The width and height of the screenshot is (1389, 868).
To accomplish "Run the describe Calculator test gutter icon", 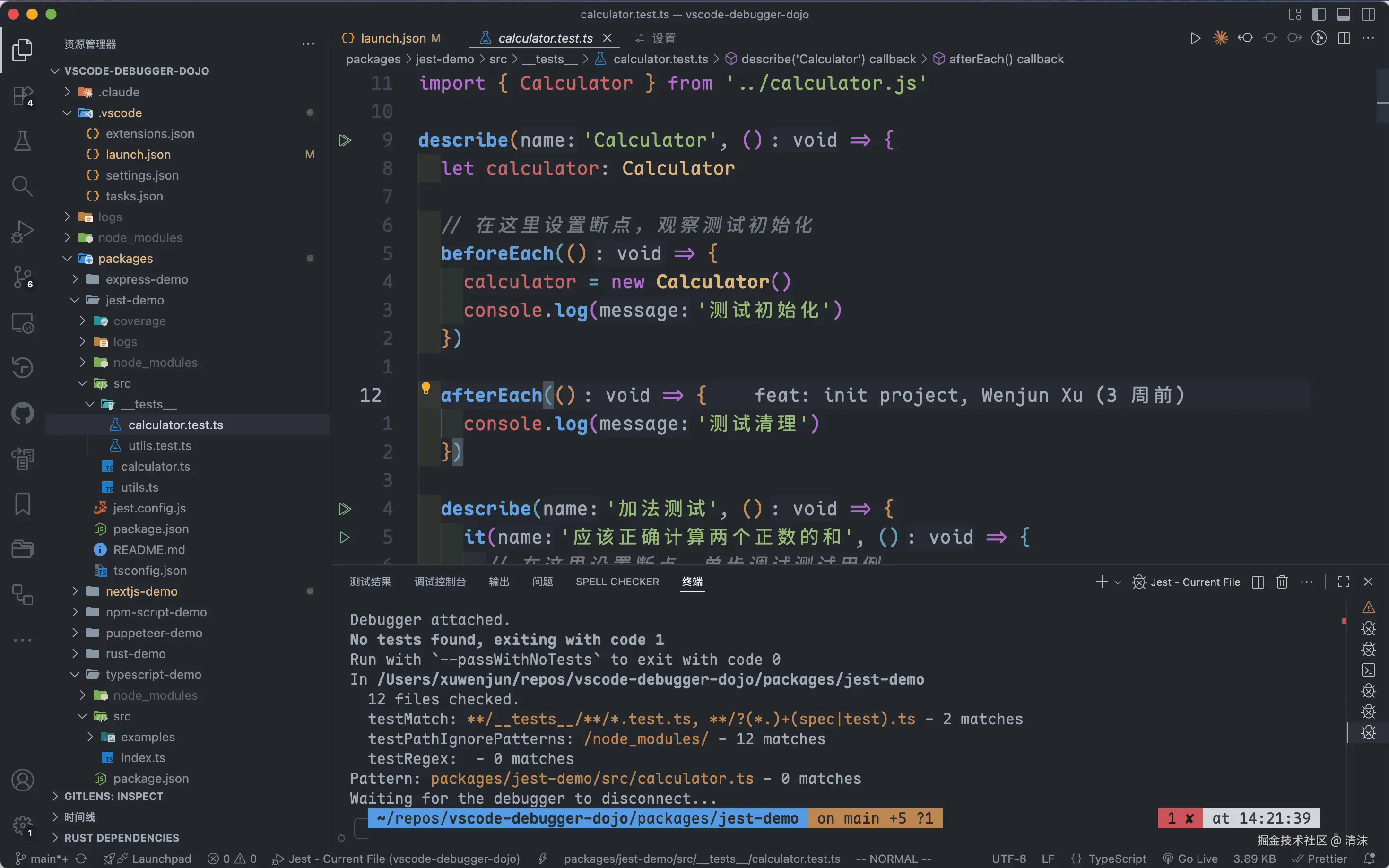I will pos(345,141).
